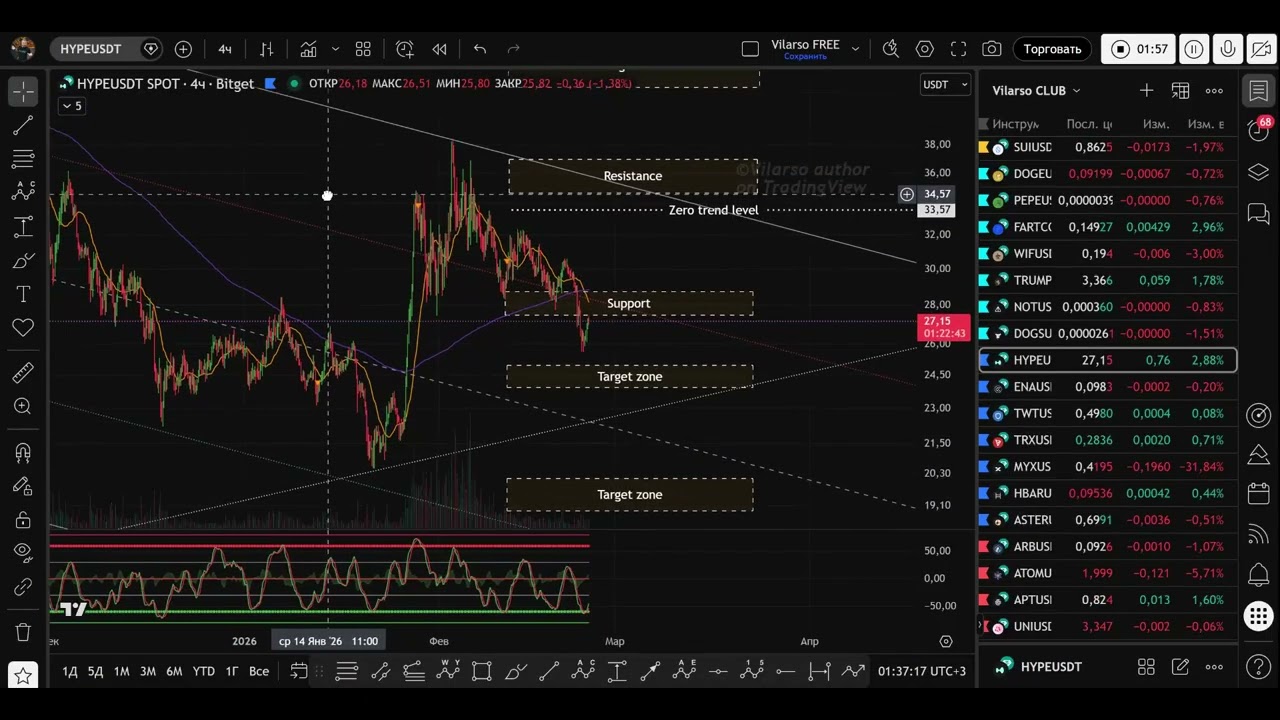Select the MYXUS row in the watchlist
Image resolution: width=1280 pixels, height=720 pixels.
click(1108, 466)
